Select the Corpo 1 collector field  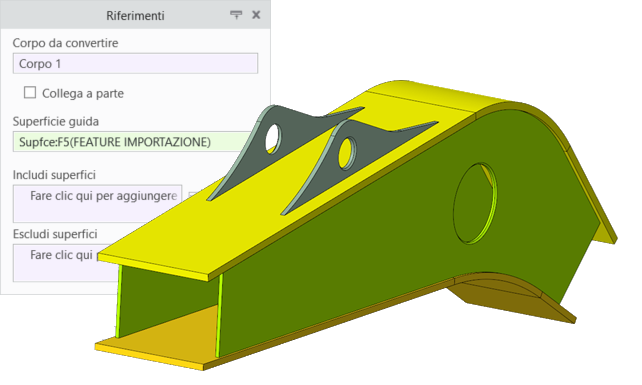(x=135, y=63)
